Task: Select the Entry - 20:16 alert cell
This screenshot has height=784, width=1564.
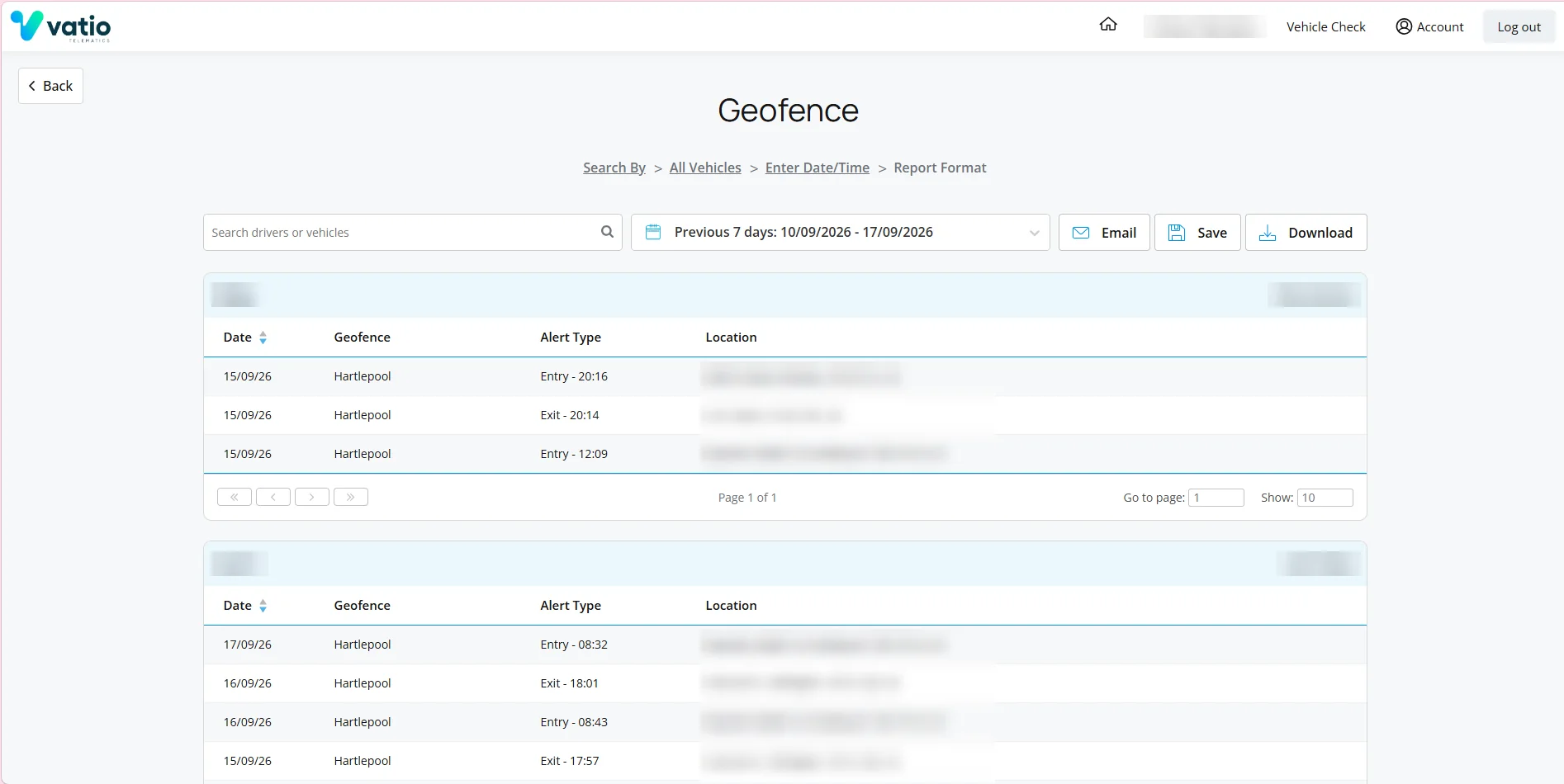Action: click(574, 376)
